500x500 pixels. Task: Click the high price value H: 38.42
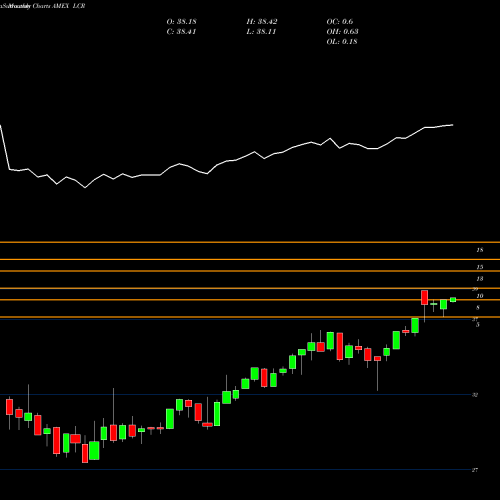(262, 22)
